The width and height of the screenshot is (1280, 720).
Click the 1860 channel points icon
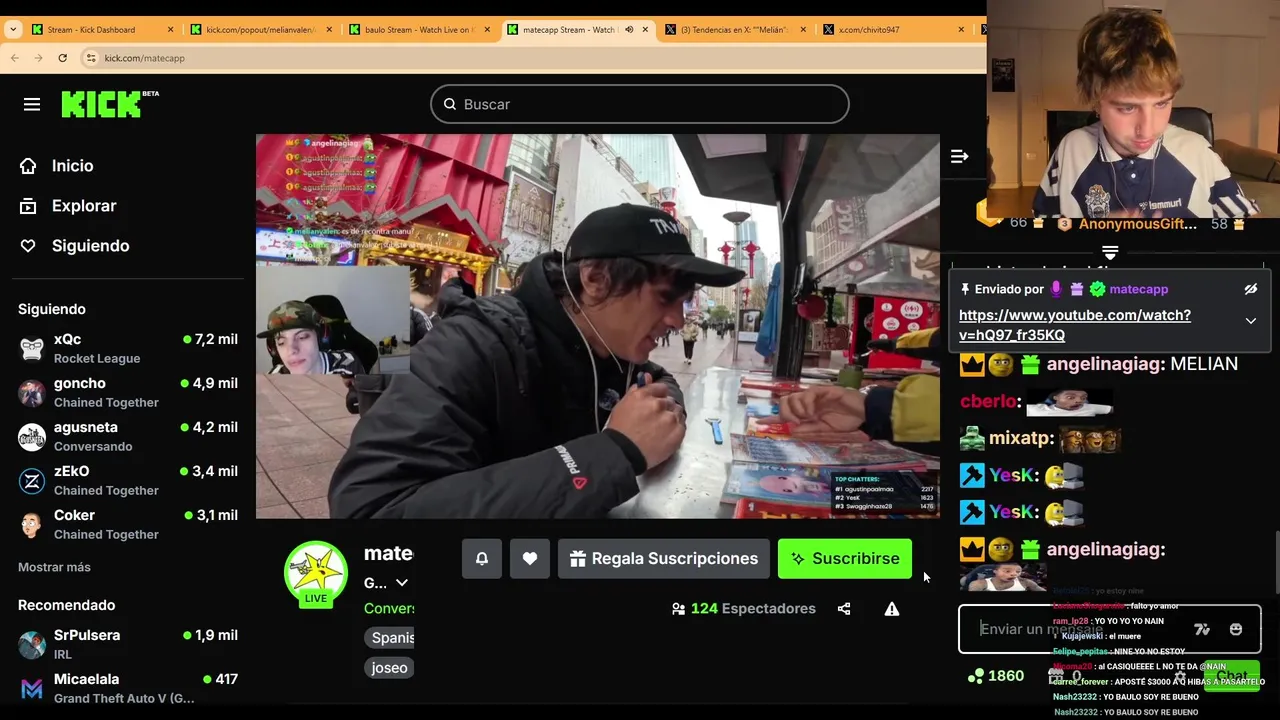[975, 677]
